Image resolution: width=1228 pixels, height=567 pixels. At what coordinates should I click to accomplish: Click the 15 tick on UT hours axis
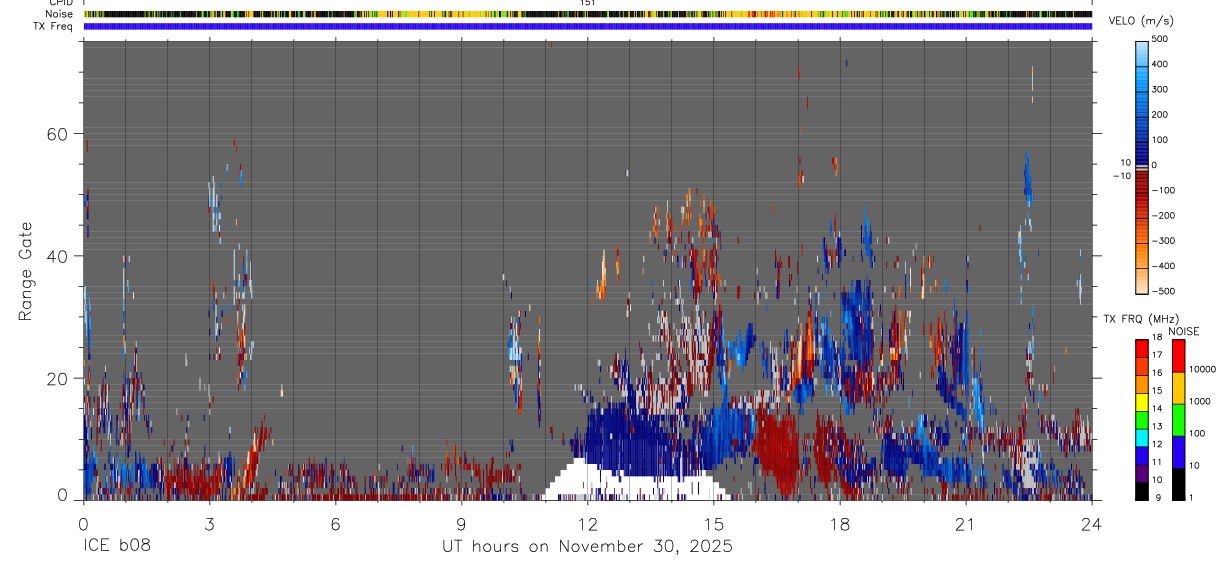pyautogui.click(x=713, y=523)
